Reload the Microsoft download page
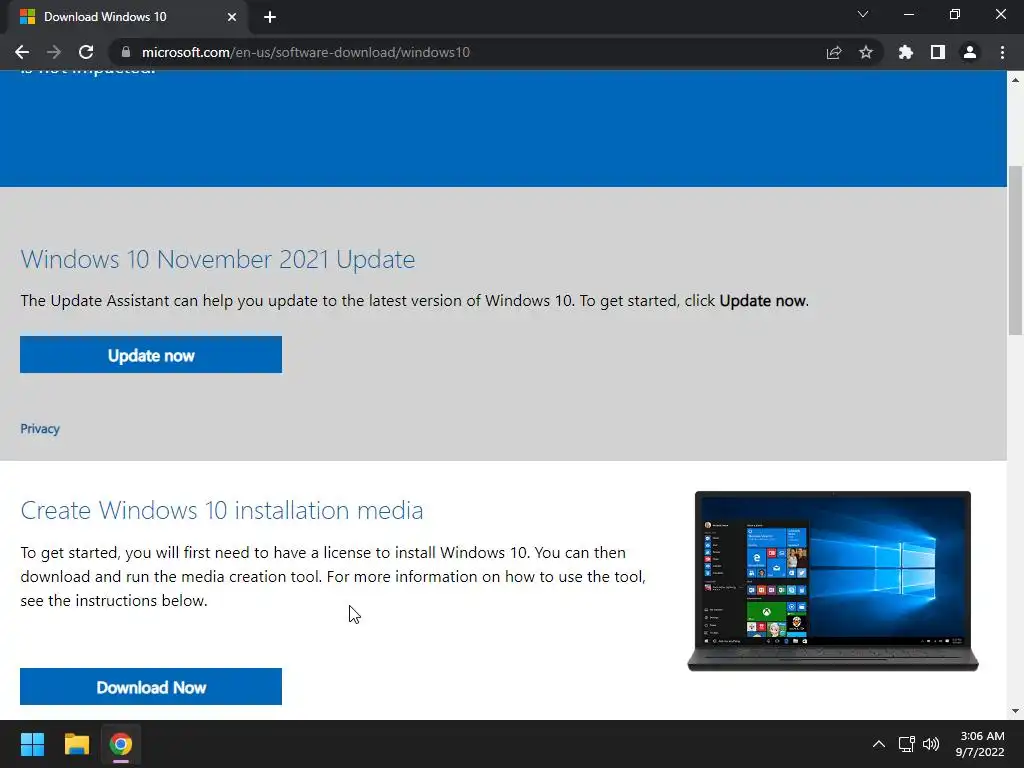This screenshot has width=1024, height=768. (x=86, y=52)
